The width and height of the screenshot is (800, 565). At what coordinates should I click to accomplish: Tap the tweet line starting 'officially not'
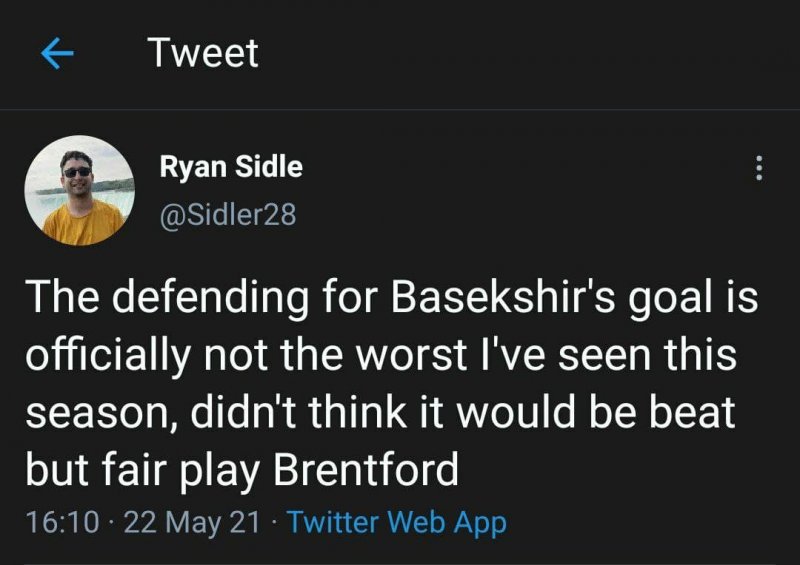[380, 355]
